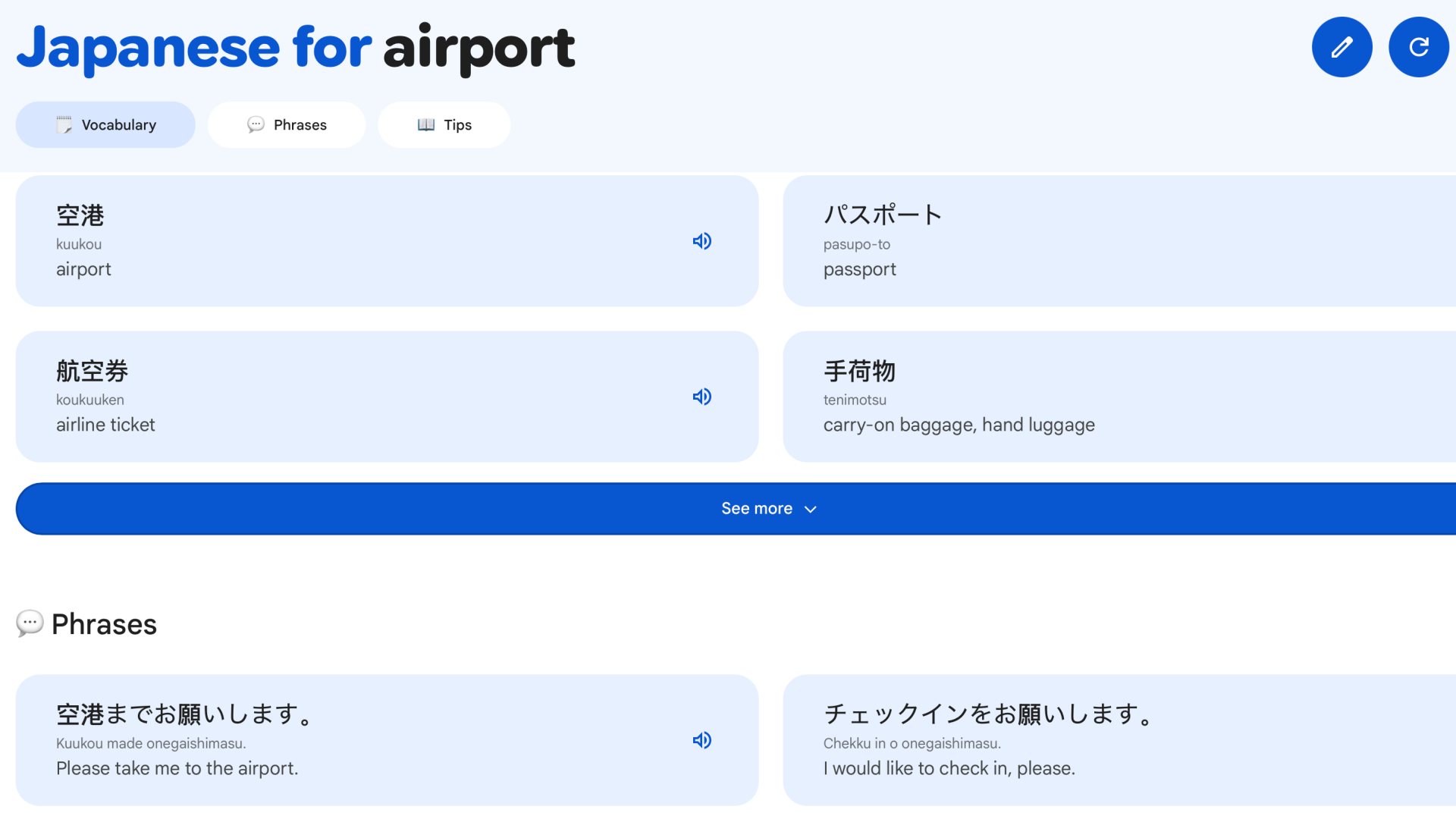This screenshot has height=819, width=1456.
Task: Click 'I would like to check in, please.' text
Action: (949, 768)
